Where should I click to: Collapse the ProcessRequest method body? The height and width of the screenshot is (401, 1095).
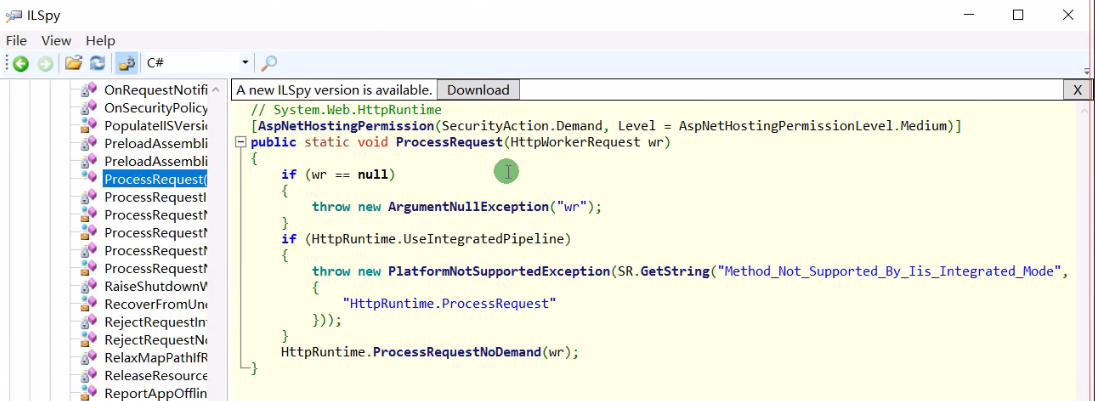241,143
